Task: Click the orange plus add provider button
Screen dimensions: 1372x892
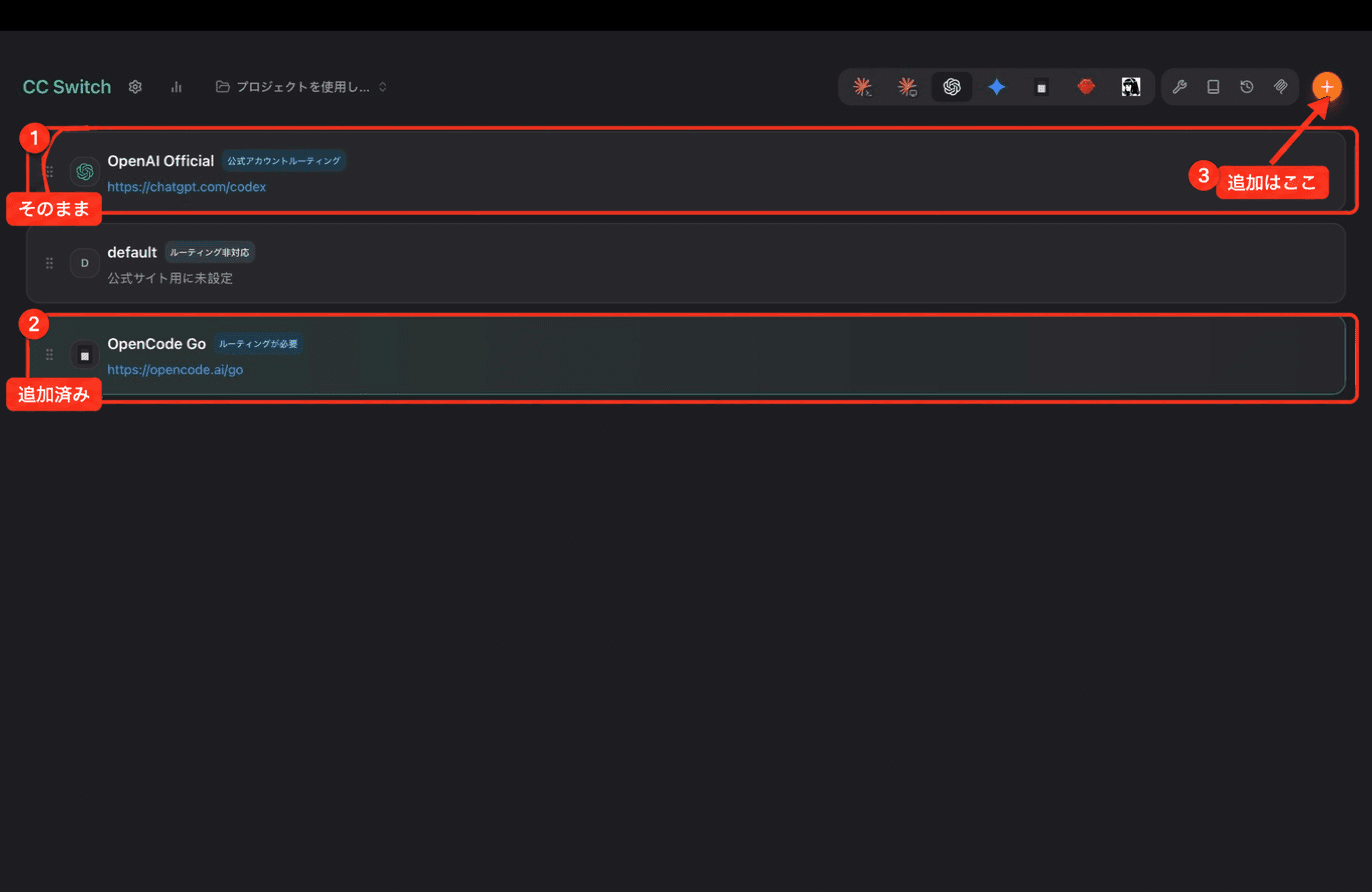Action: click(x=1327, y=87)
